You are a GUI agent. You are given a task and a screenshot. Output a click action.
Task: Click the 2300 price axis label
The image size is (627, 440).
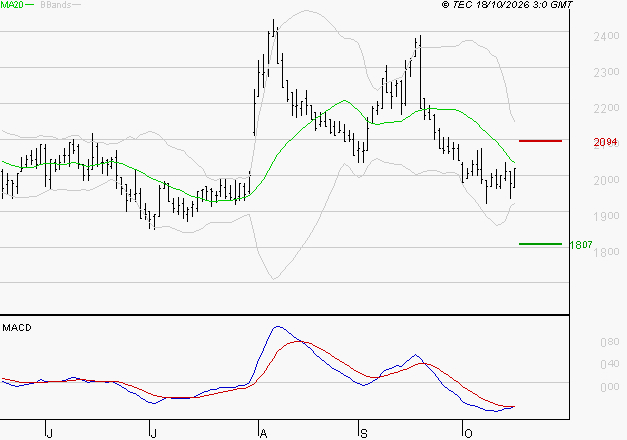[607, 72]
